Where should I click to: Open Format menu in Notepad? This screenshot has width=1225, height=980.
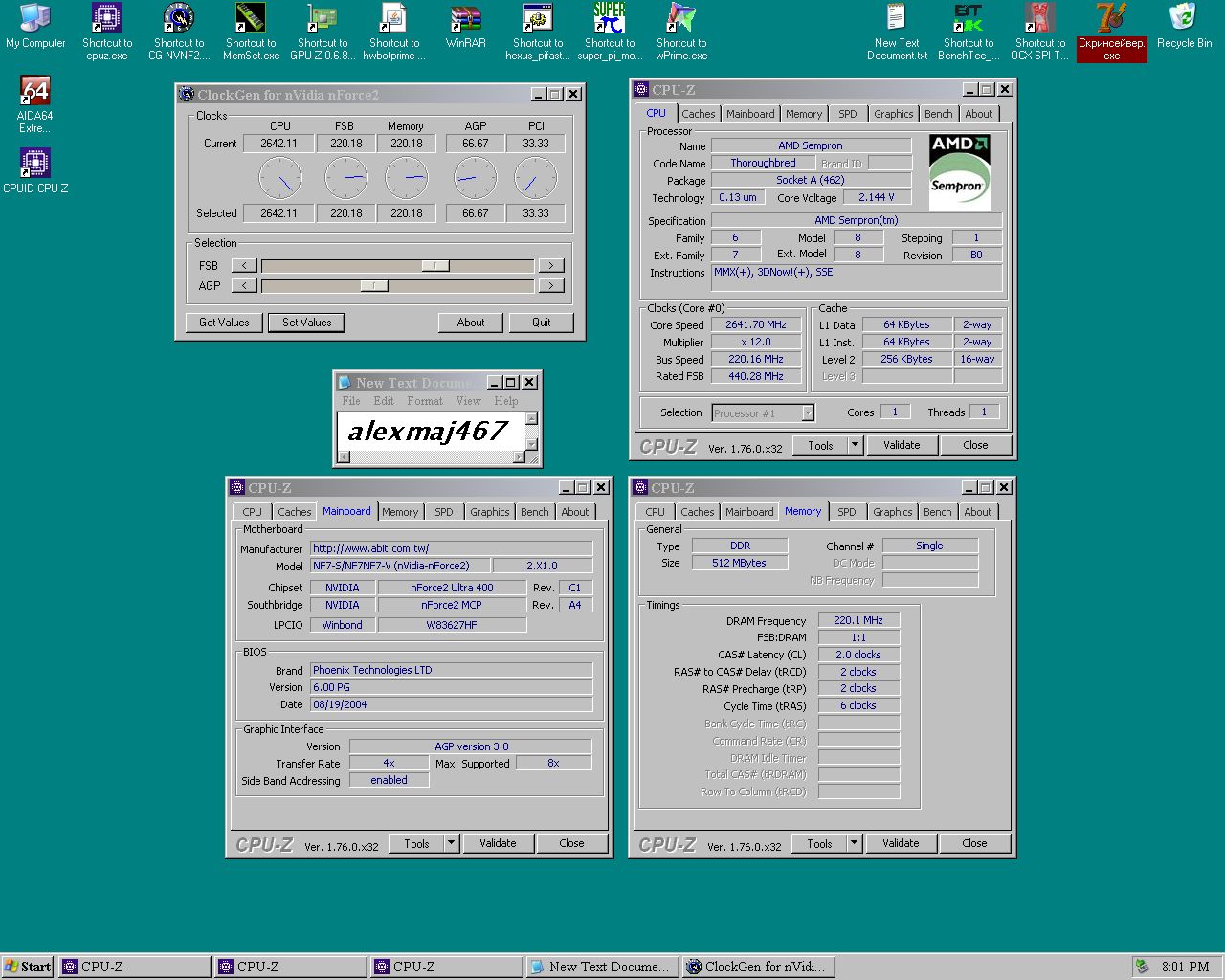(425, 401)
